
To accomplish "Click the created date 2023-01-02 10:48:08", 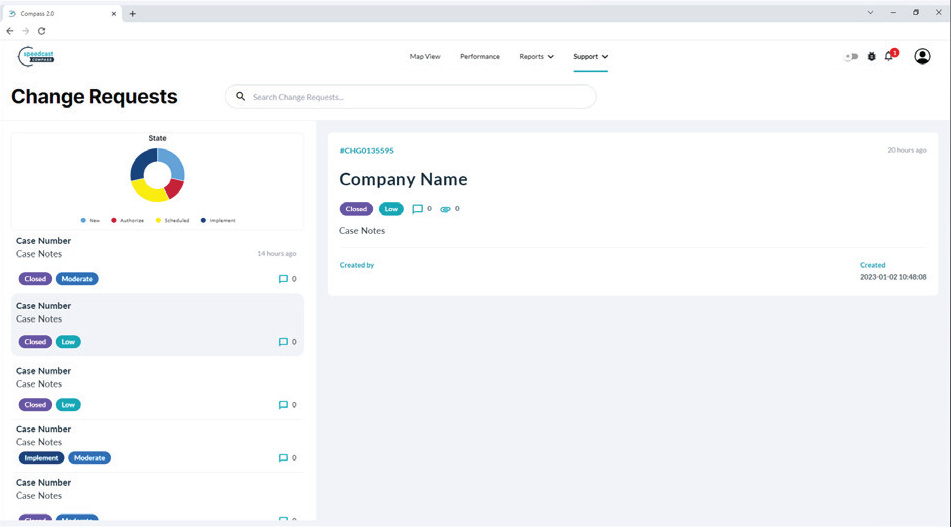I will tap(893, 277).
